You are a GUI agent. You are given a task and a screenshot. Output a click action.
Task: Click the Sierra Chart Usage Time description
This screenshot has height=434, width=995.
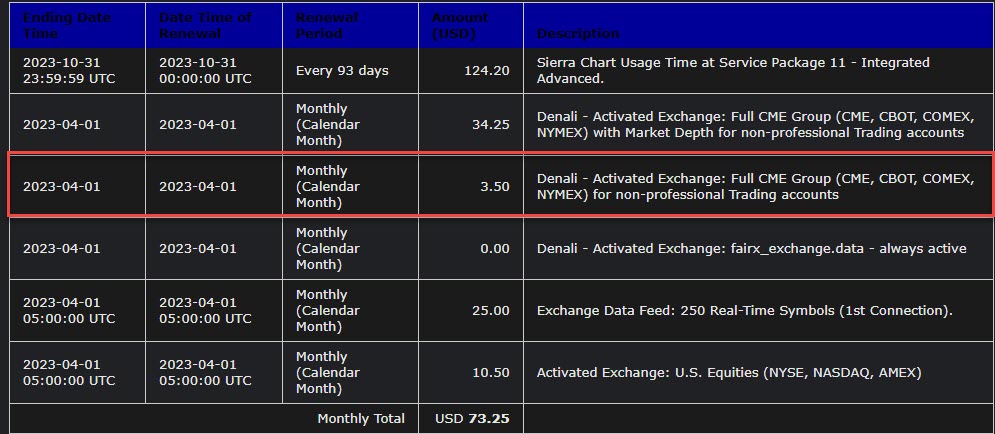pos(732,70)
